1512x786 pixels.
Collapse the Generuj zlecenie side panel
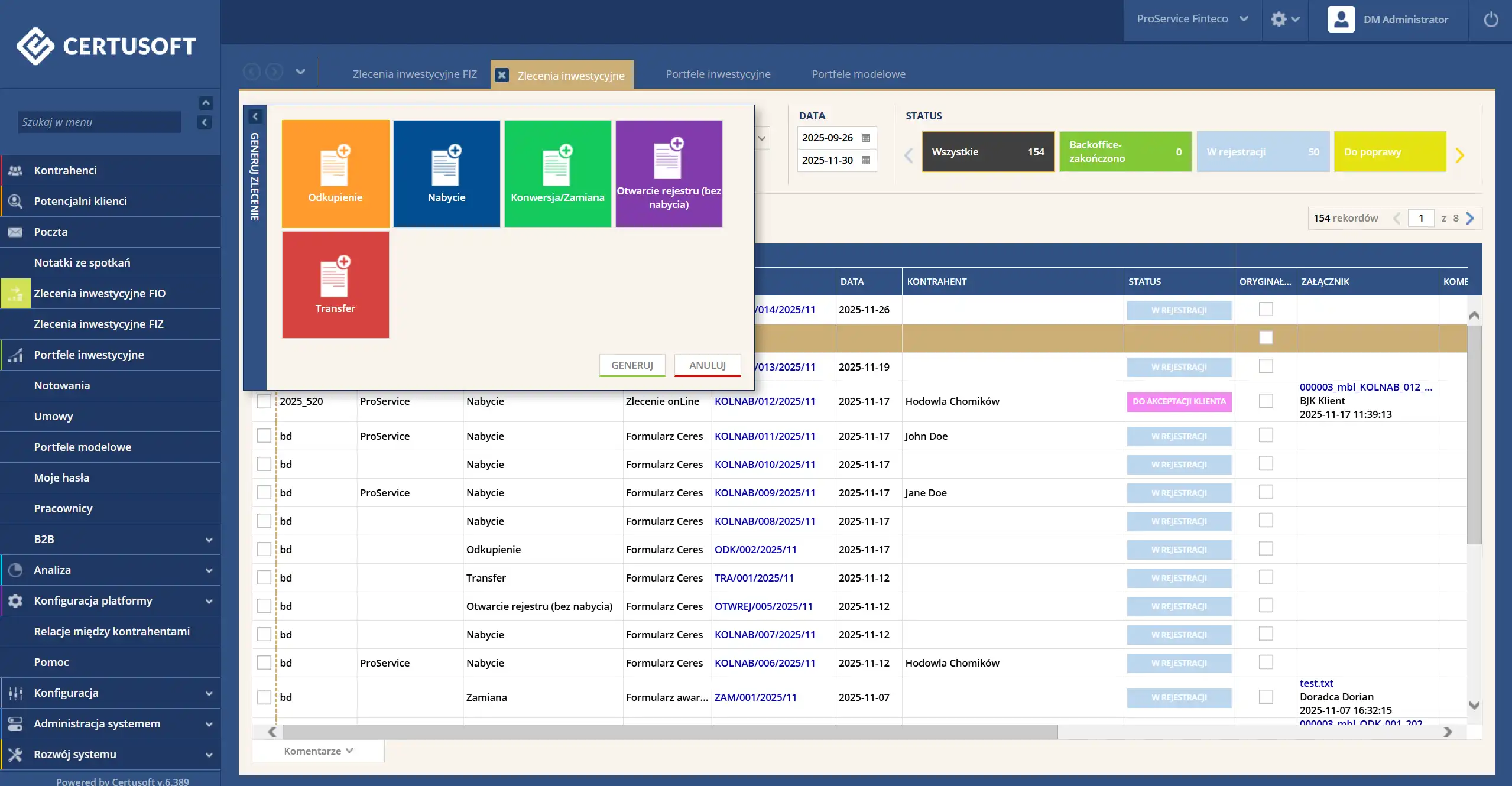(255, 116)
